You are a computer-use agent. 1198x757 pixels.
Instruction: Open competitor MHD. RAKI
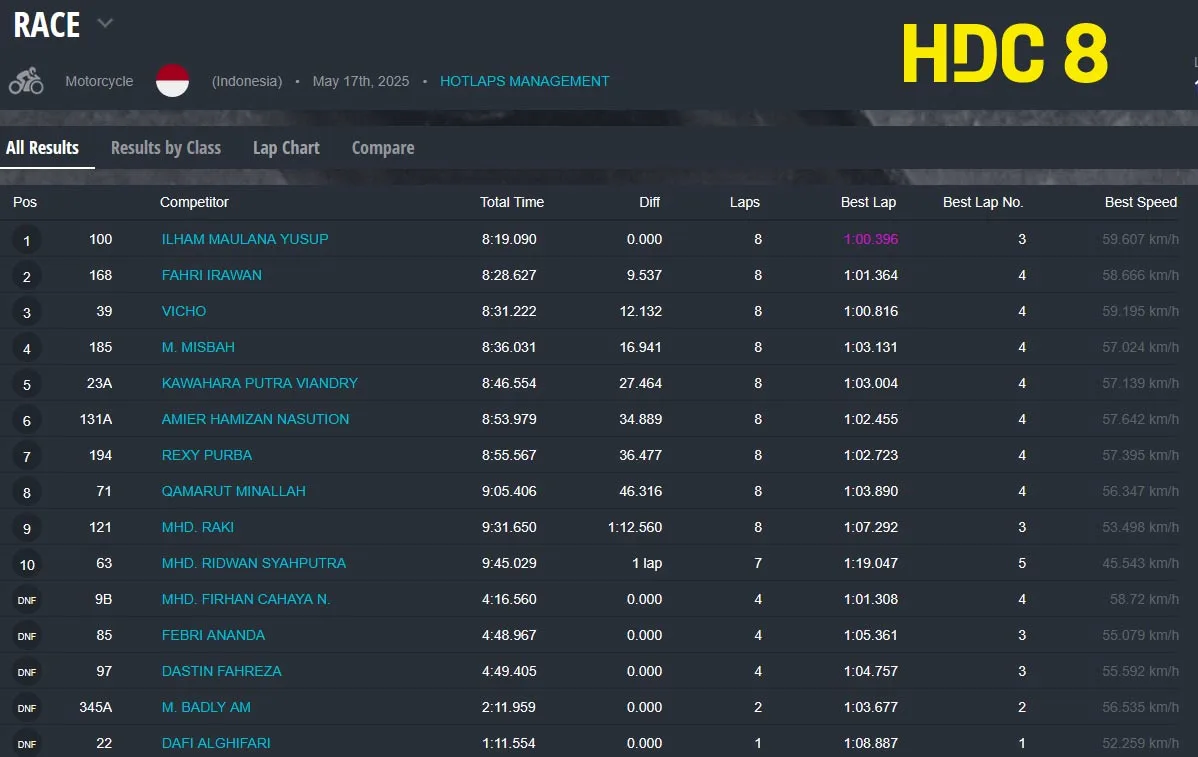[198, 527]
